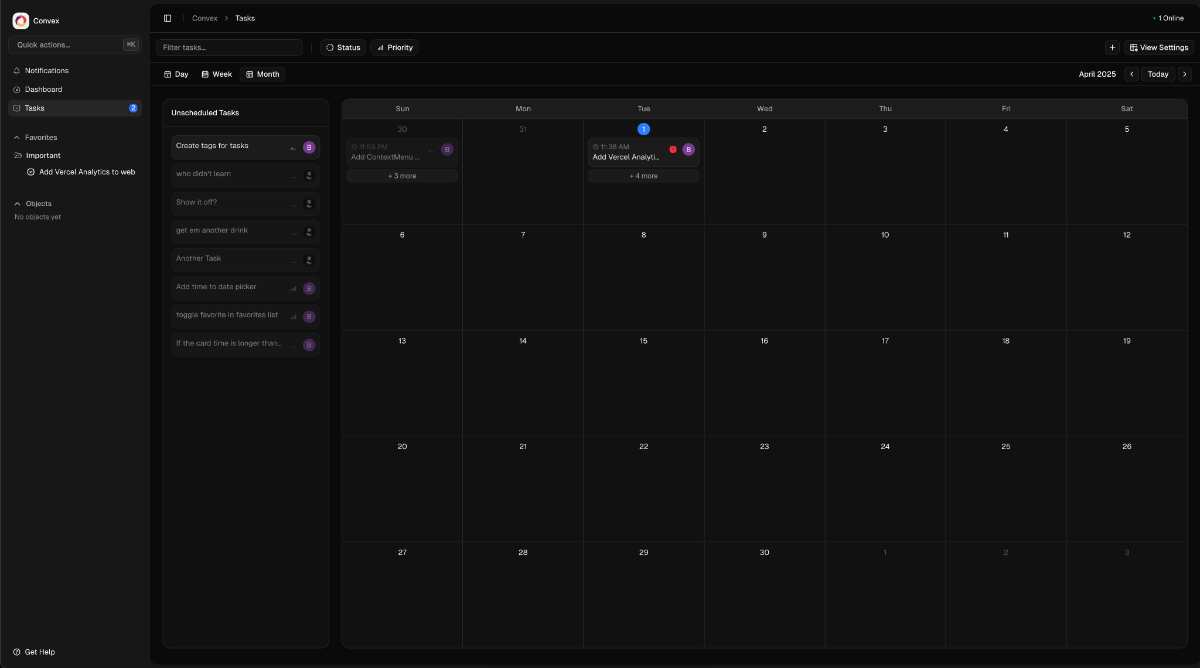Image resolution: width=1200 pixels, height=668 pixels.
Task: Toggle the sidebar panel icon
Action: [167, 18]
